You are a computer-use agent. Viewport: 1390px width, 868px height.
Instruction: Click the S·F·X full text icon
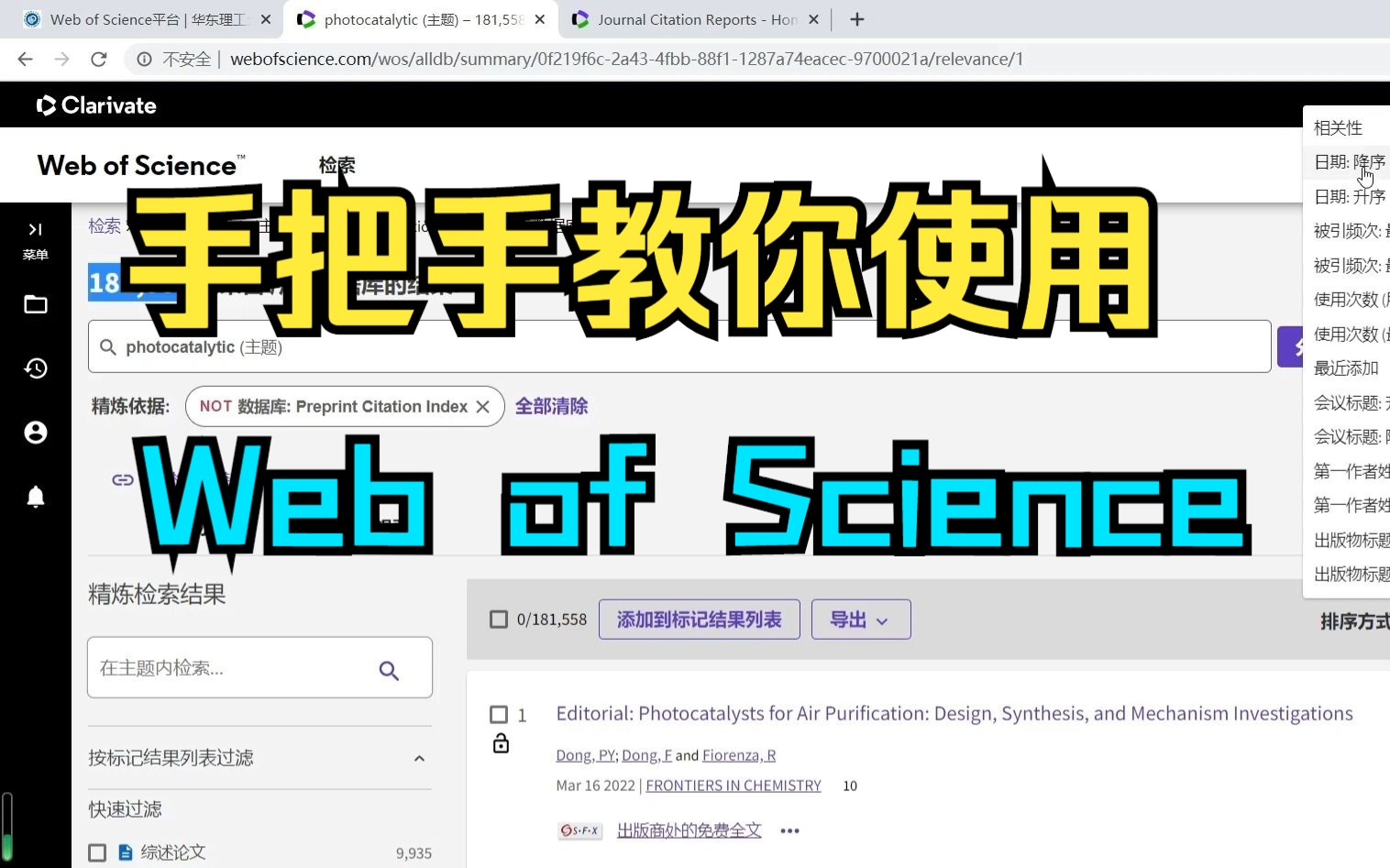(579, 830)
